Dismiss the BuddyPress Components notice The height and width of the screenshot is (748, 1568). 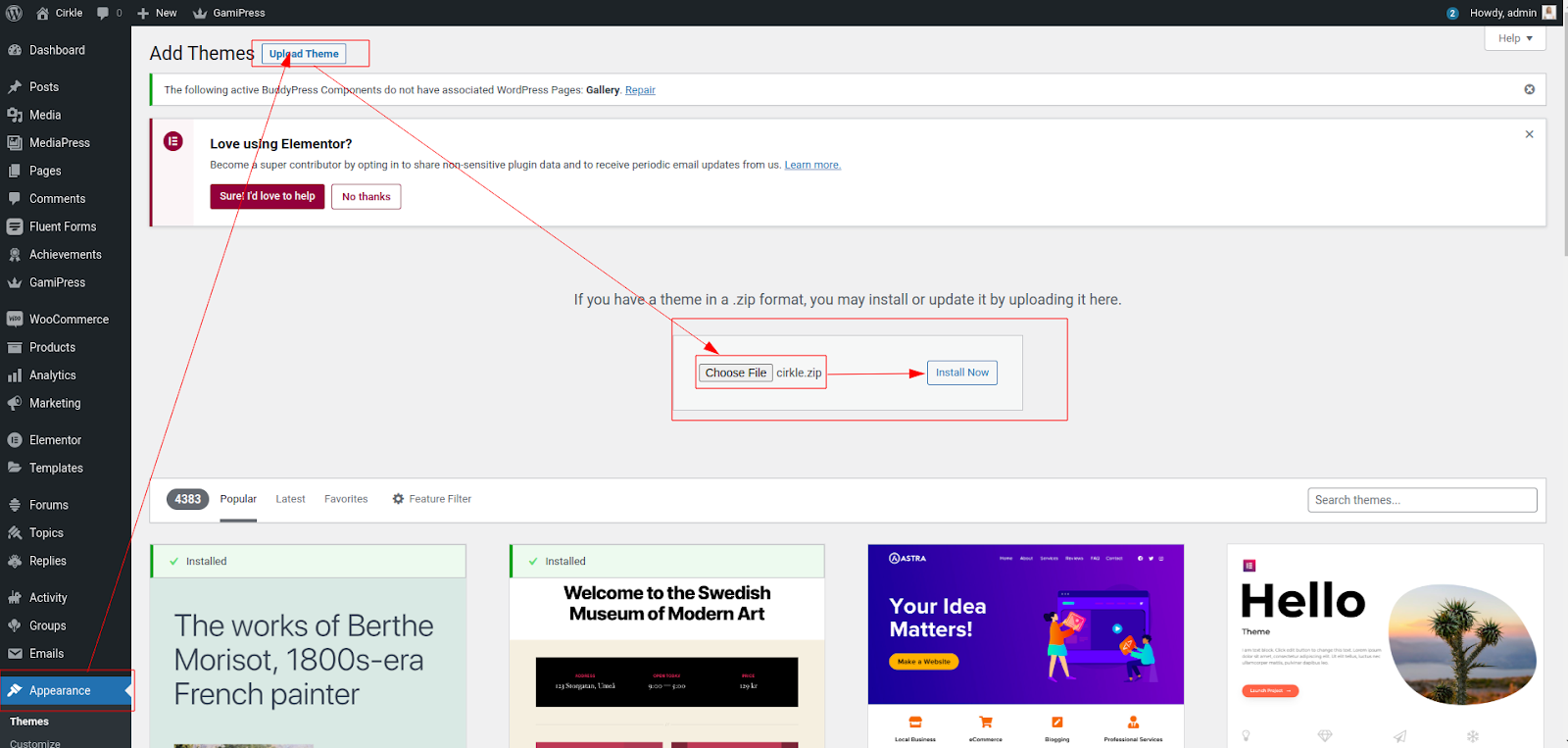tap(1529, 89)
